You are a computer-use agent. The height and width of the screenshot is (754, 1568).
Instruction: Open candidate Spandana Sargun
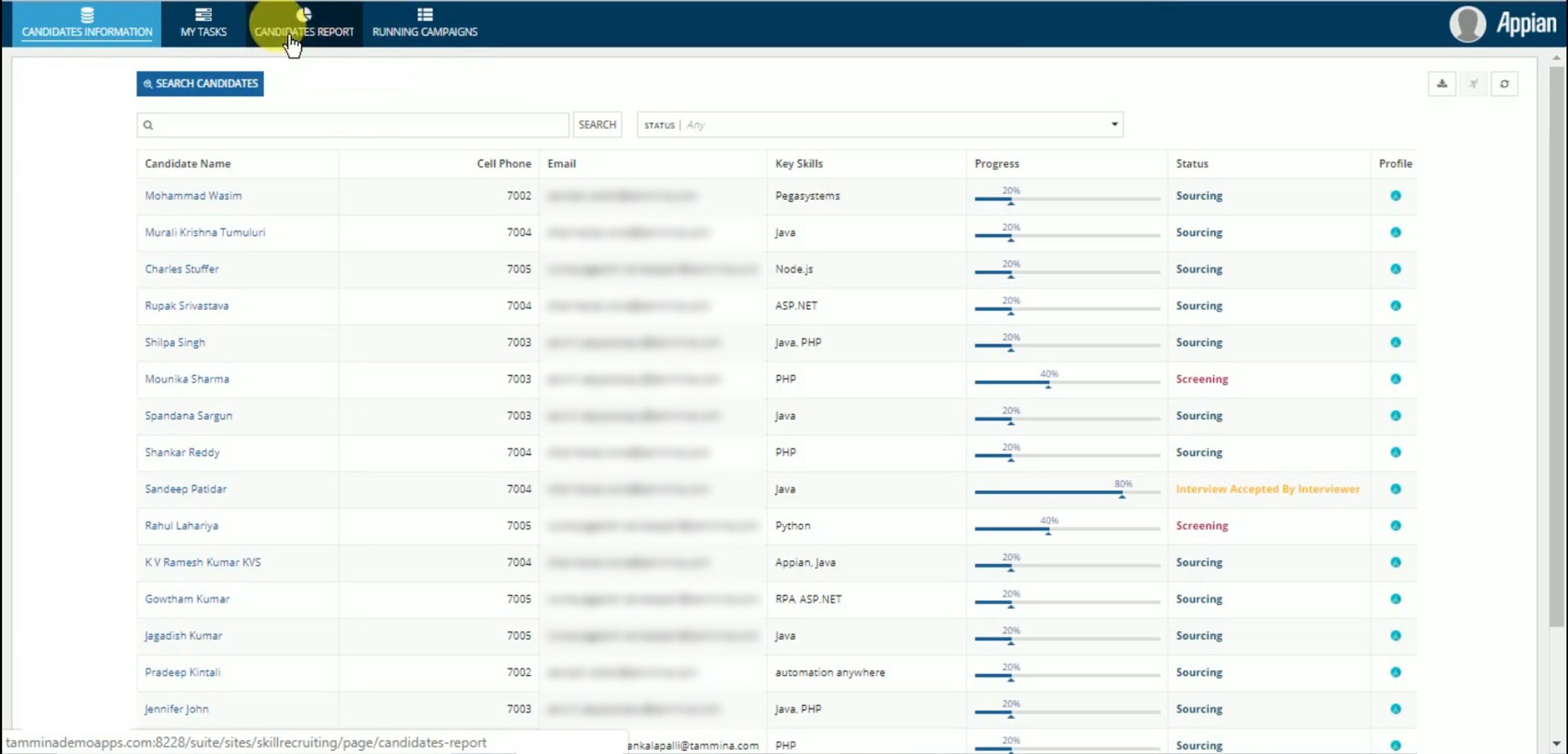pyautogui.click(x=189, y=415)
